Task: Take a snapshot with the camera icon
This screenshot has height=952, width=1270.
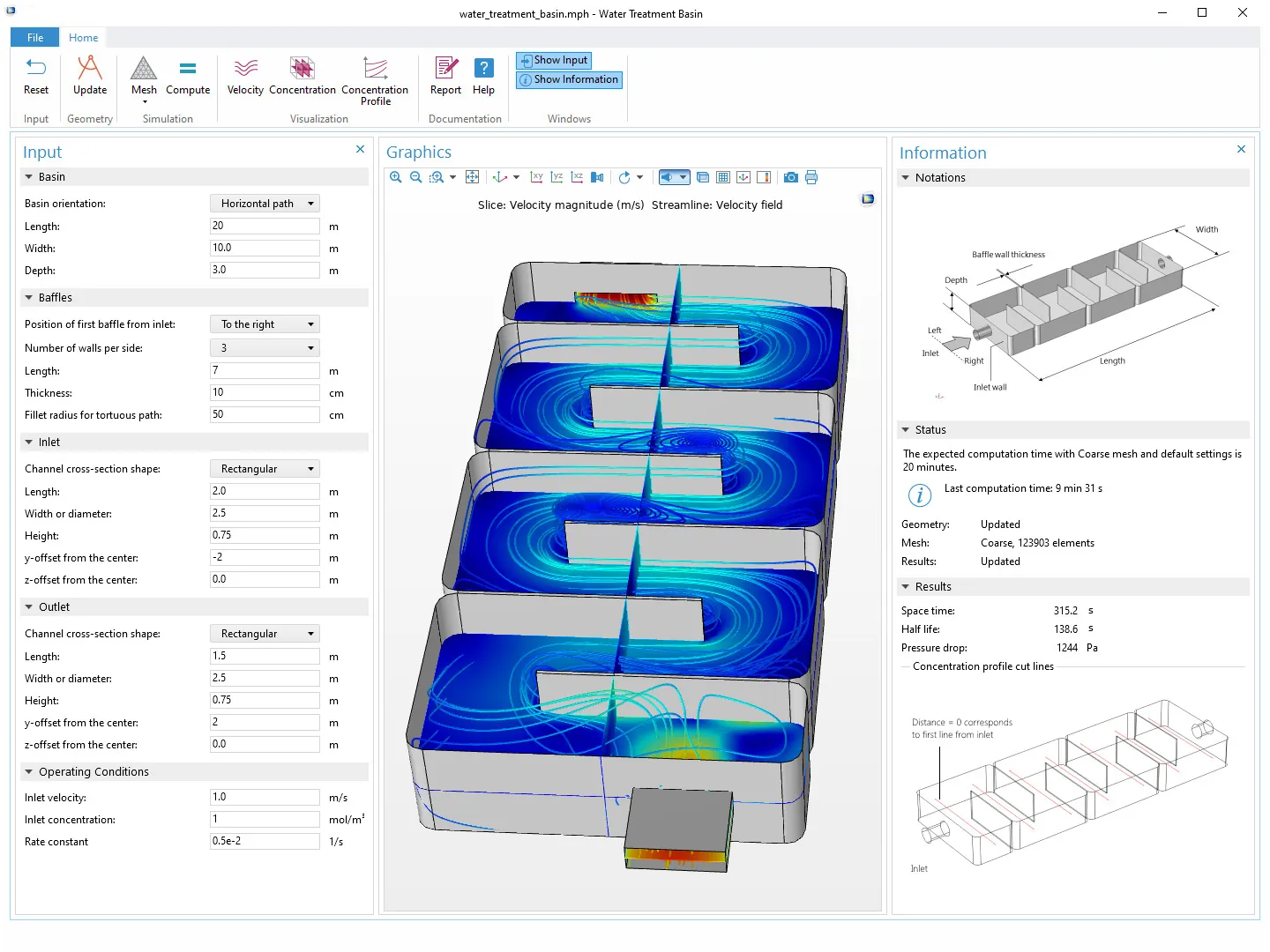Action: (x=791, y=177)
